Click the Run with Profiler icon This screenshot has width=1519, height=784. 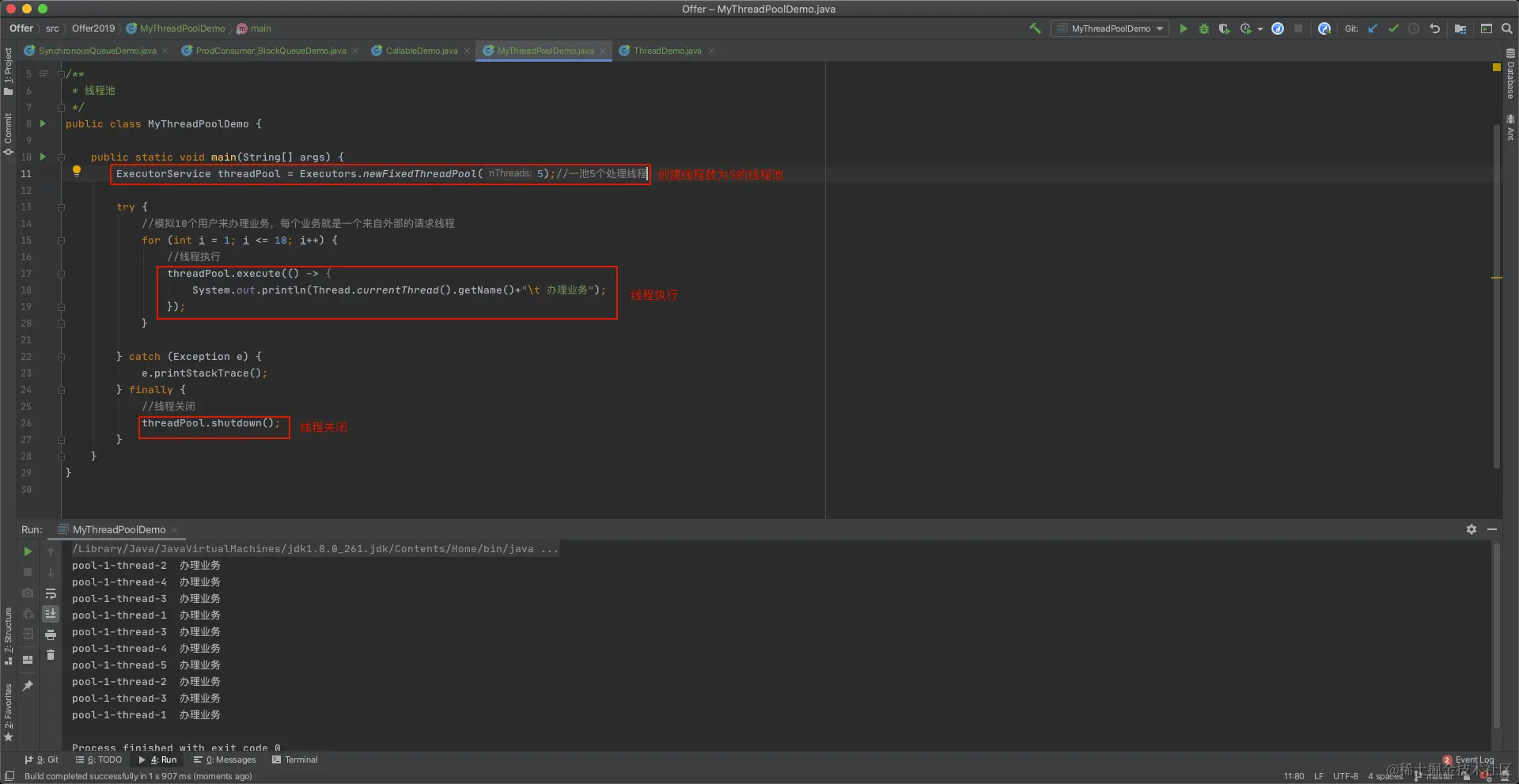(x=1246, y=28)
